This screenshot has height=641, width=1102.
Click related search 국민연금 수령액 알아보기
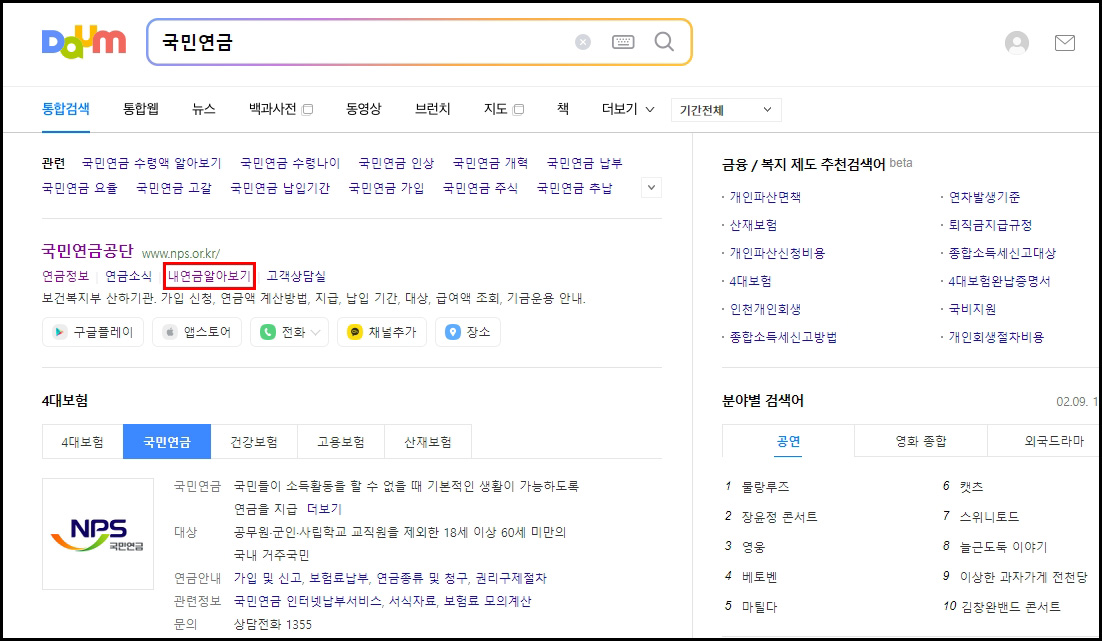coord(151,163)
